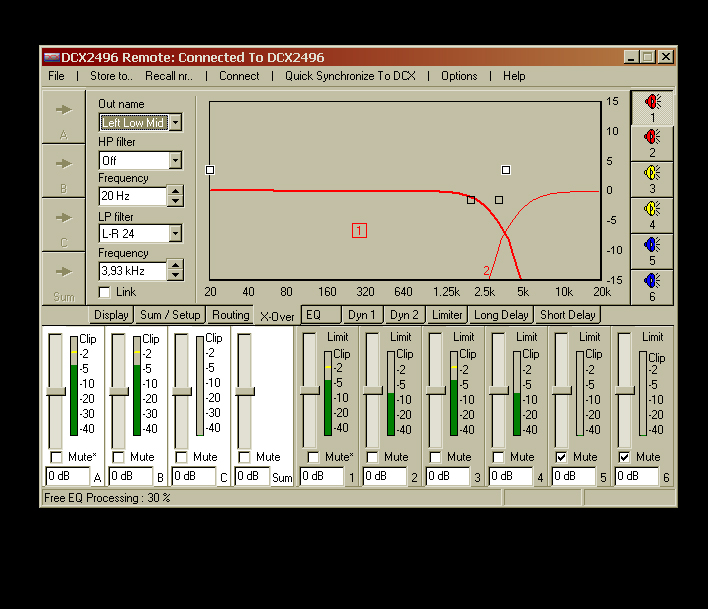The image size is (708, 609).
Task: Switch to the Dyn 1 tab
Action: click(x=362, y=315)
